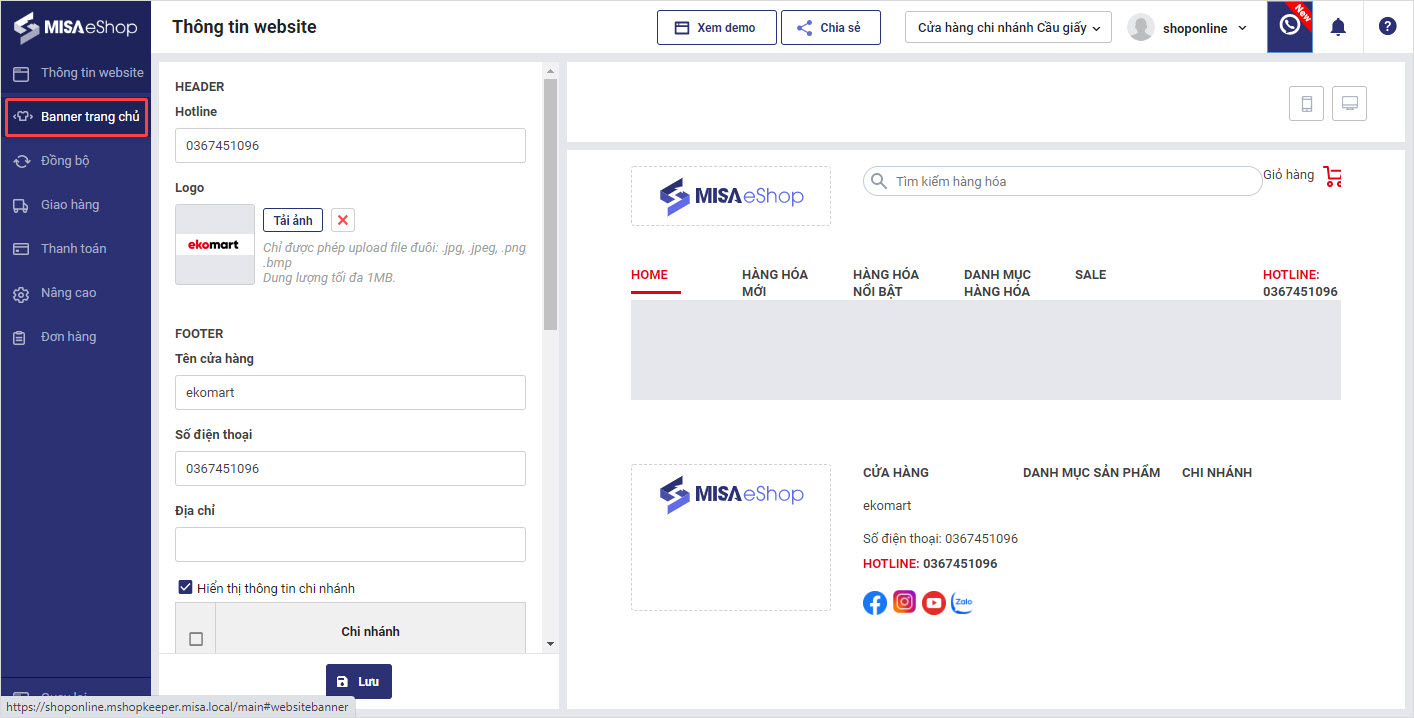Click the YouTube icon in footer
The height and width of the screenshot is (718, 1414).
tap(934, 603)
